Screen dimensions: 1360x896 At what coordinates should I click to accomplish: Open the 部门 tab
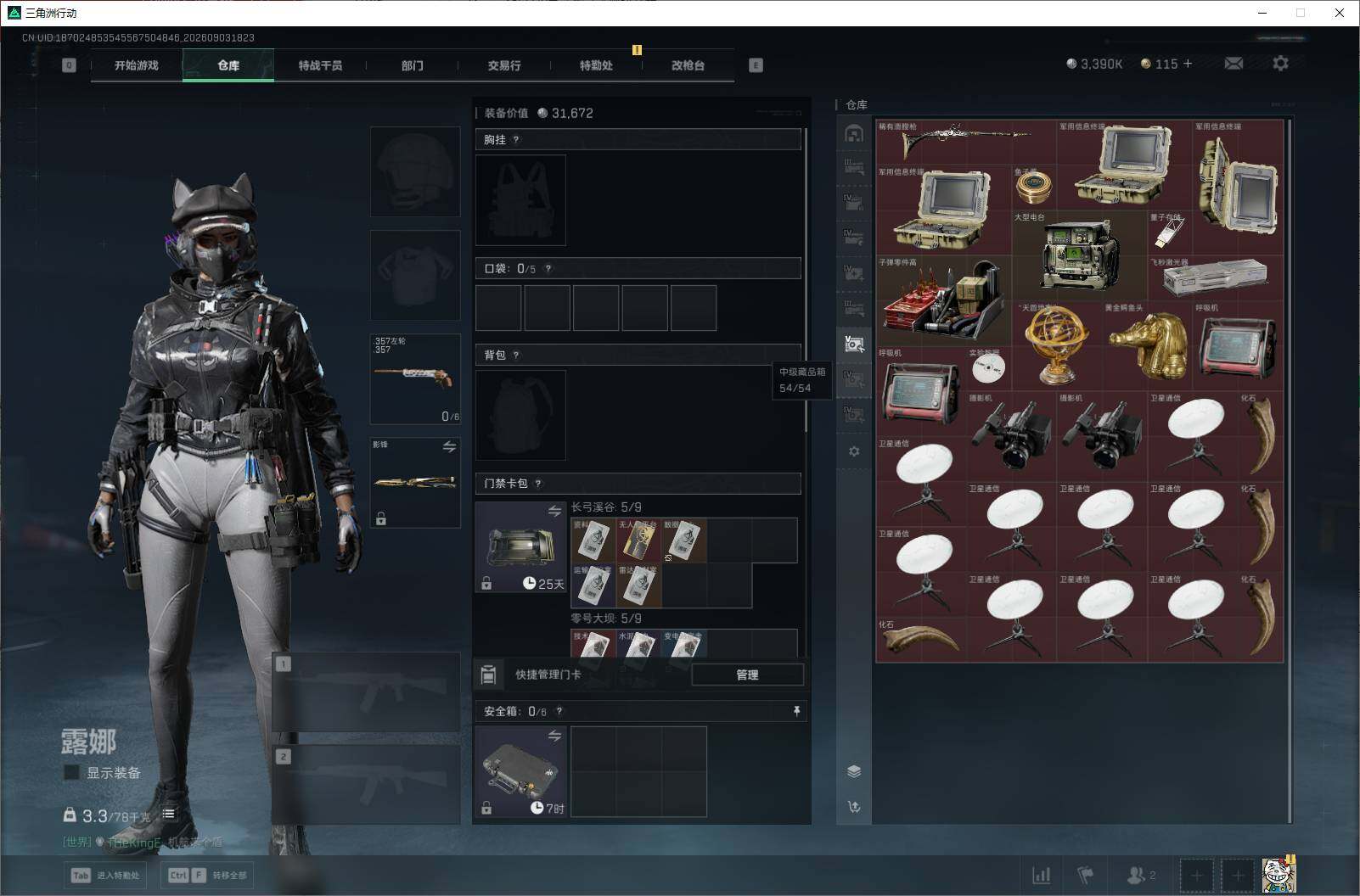pyautogui.click(x=413, y=65)
